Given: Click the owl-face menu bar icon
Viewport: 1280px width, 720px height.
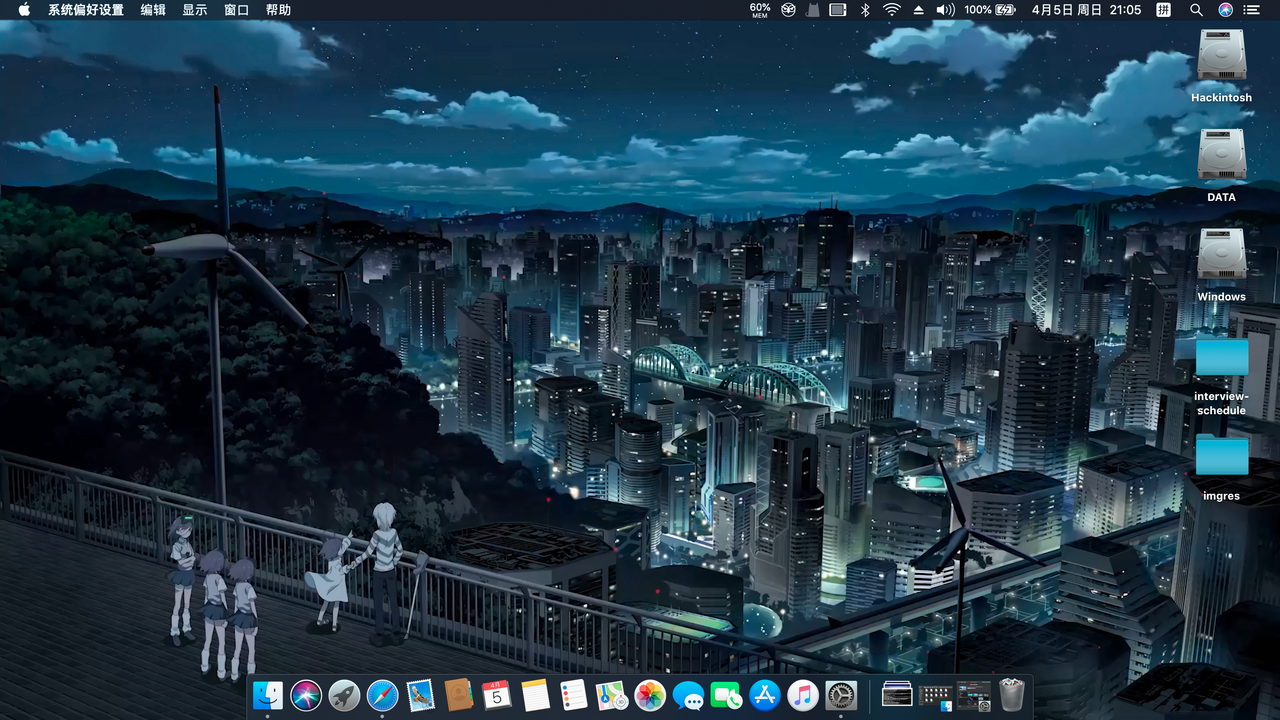Looking at the screenshot, I should pos(789,10).
